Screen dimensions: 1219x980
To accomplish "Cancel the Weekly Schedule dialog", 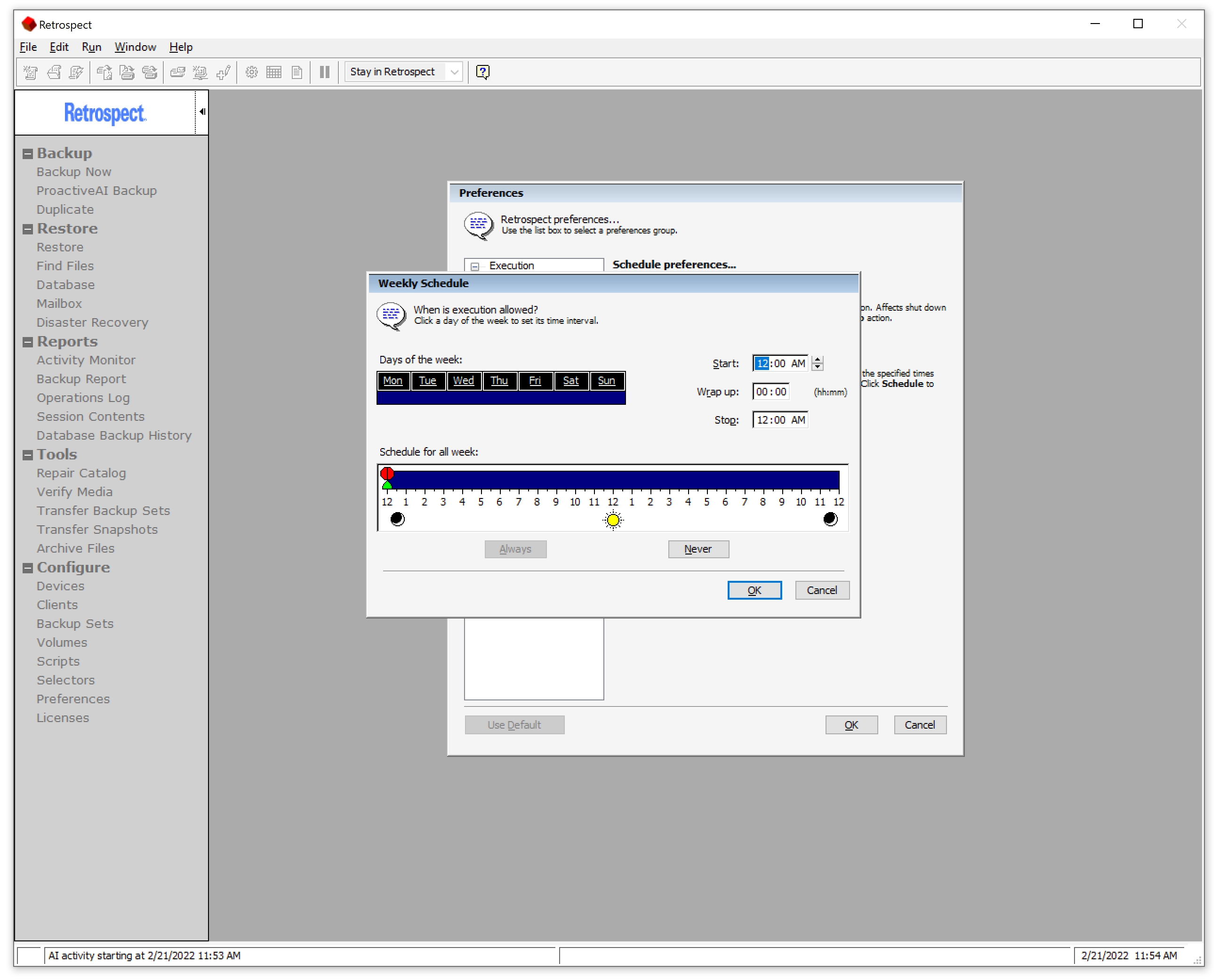I will [822, 590].
